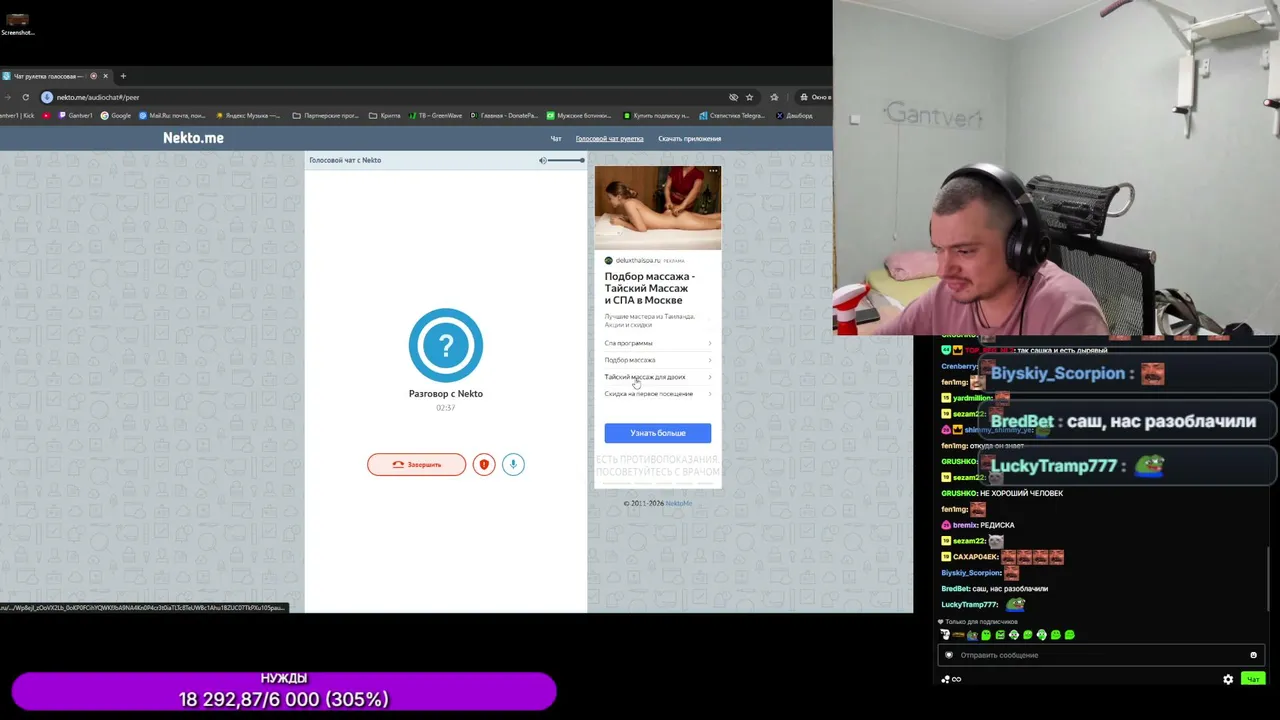
Task: Click the small BredBet chat message
Action: click(x=995, y=589)
